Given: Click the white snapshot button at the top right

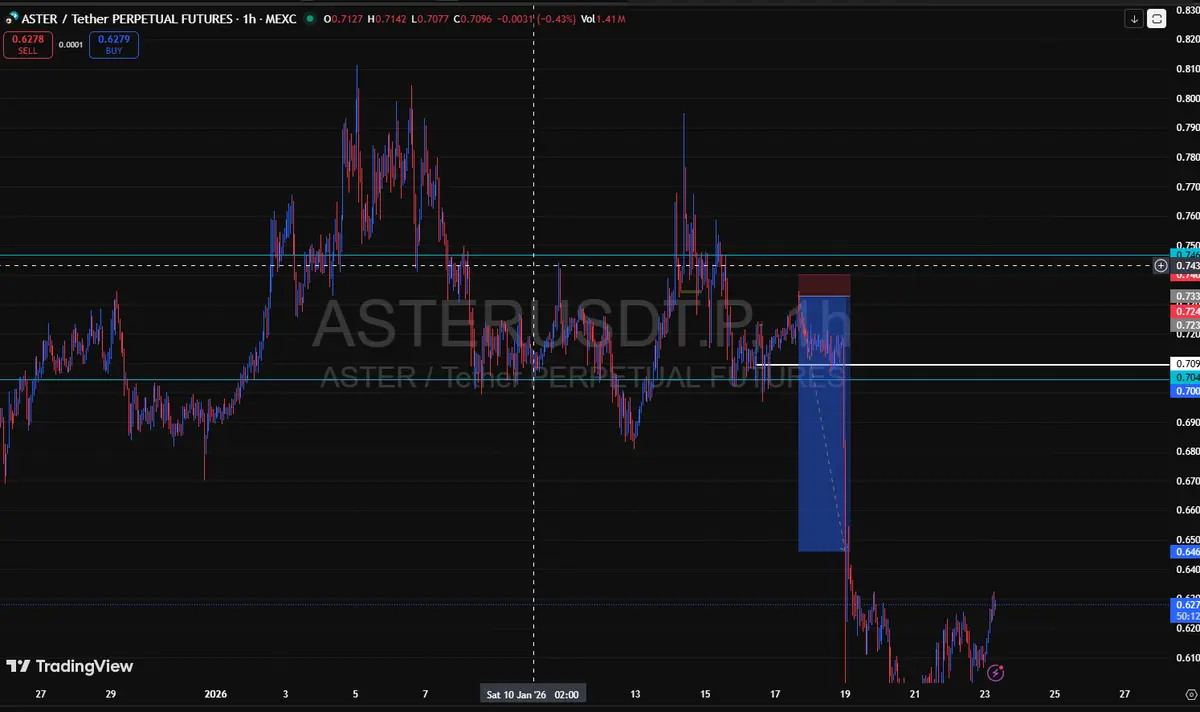Looking at the screenshot, I should tap(1157, 18).
